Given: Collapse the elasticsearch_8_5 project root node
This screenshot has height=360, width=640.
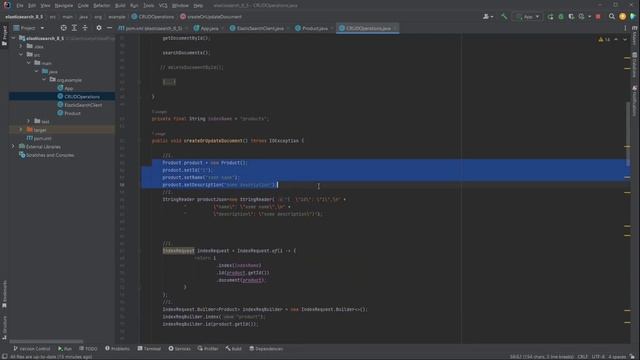Looking at the screenshot, I should coord(13,38).
